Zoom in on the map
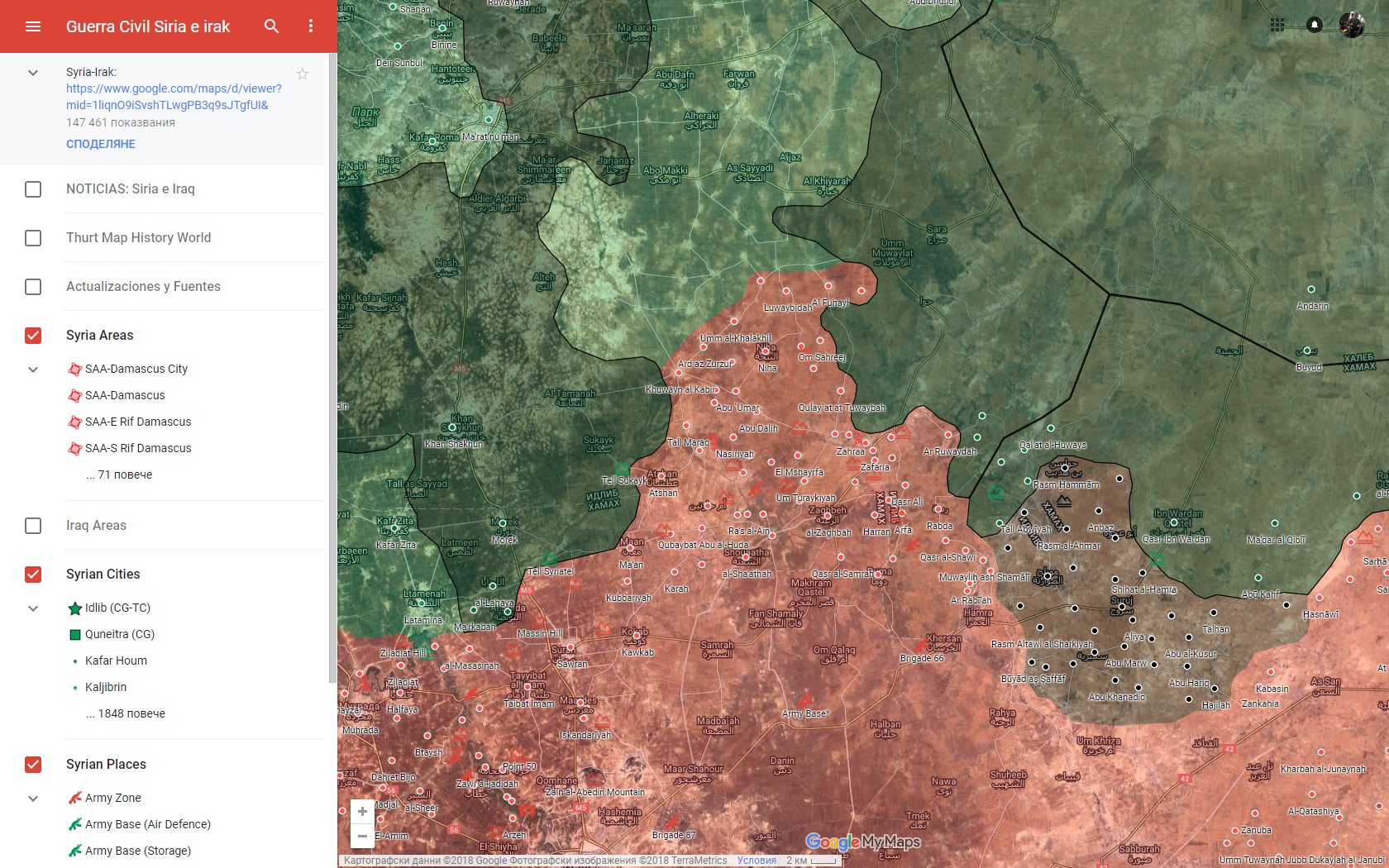 (x=362, y=812)
